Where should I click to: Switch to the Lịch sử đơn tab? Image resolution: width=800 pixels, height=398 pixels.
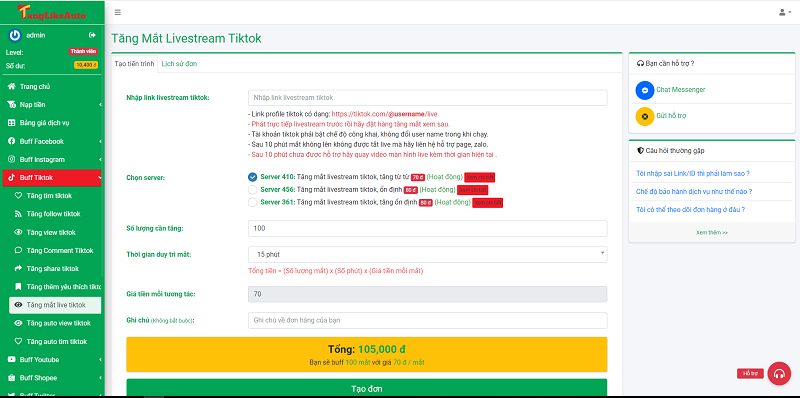click(x=179, y=64)
